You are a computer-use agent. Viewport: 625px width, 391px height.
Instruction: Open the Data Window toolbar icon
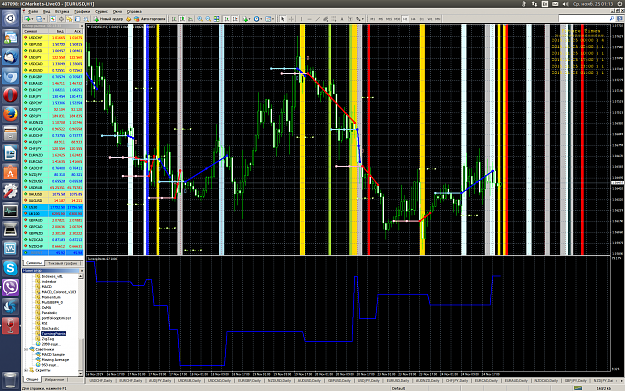pos(61,19)
